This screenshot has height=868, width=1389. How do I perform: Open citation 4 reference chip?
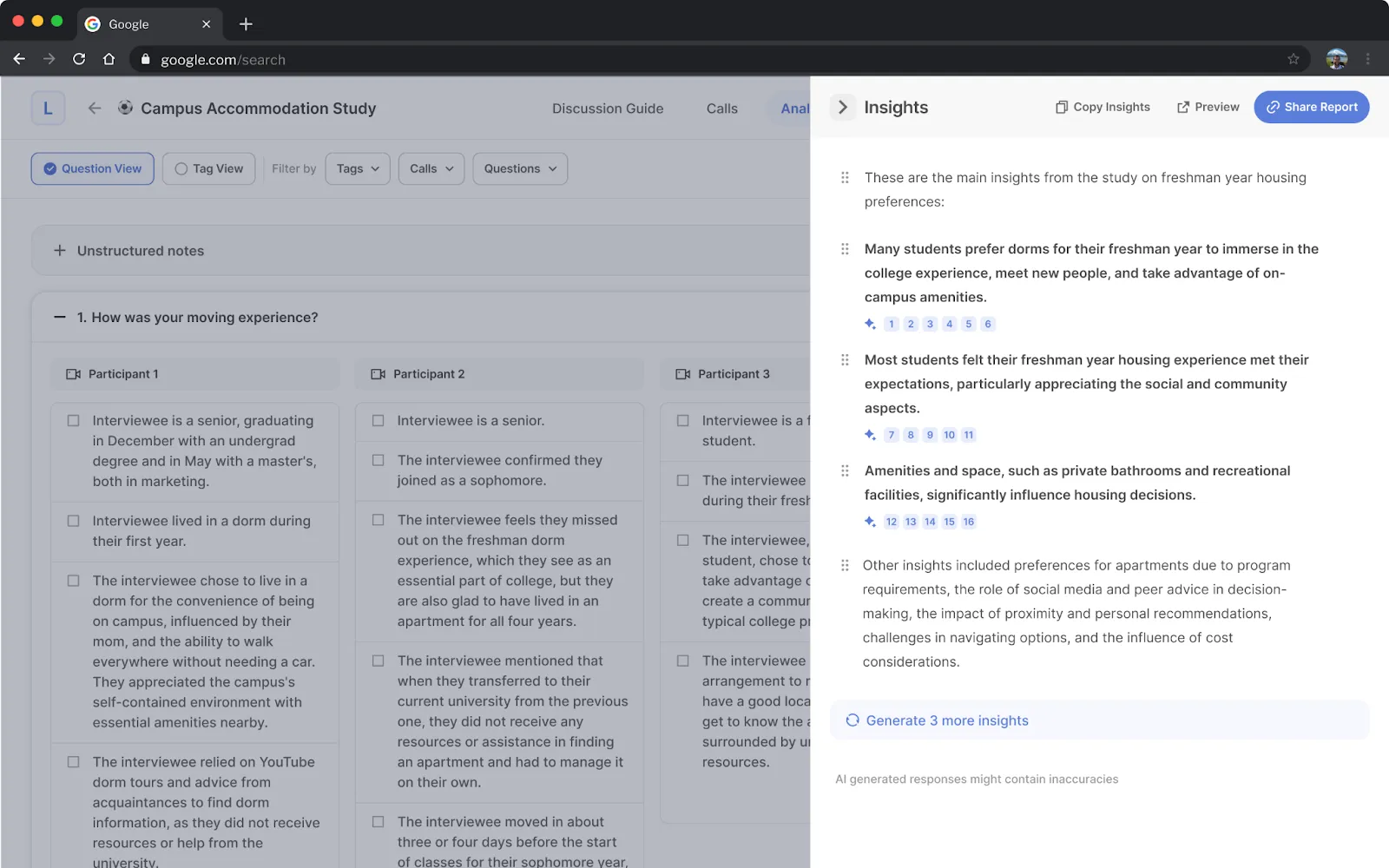(949, 324)
